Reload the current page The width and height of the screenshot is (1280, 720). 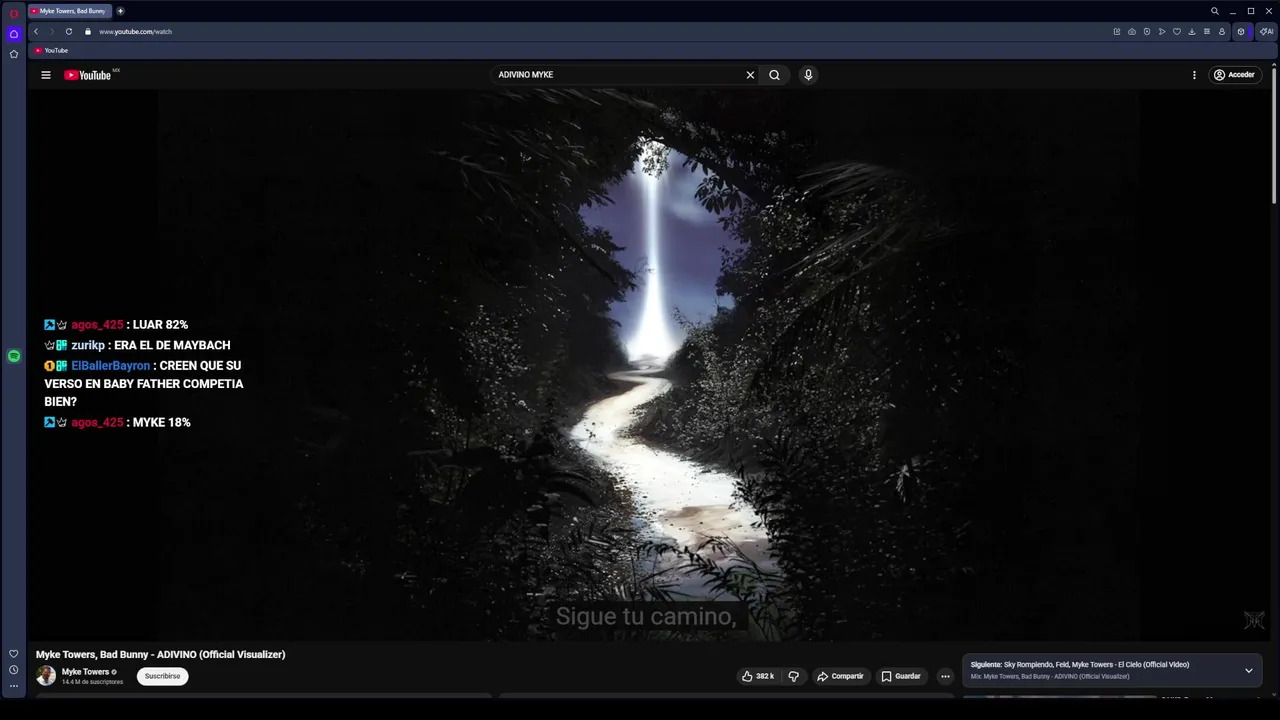click(69, 31)
